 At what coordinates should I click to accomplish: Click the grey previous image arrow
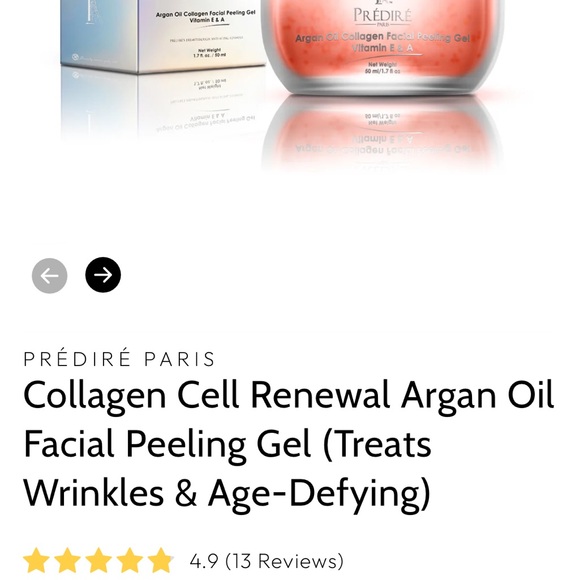point(50,276)
